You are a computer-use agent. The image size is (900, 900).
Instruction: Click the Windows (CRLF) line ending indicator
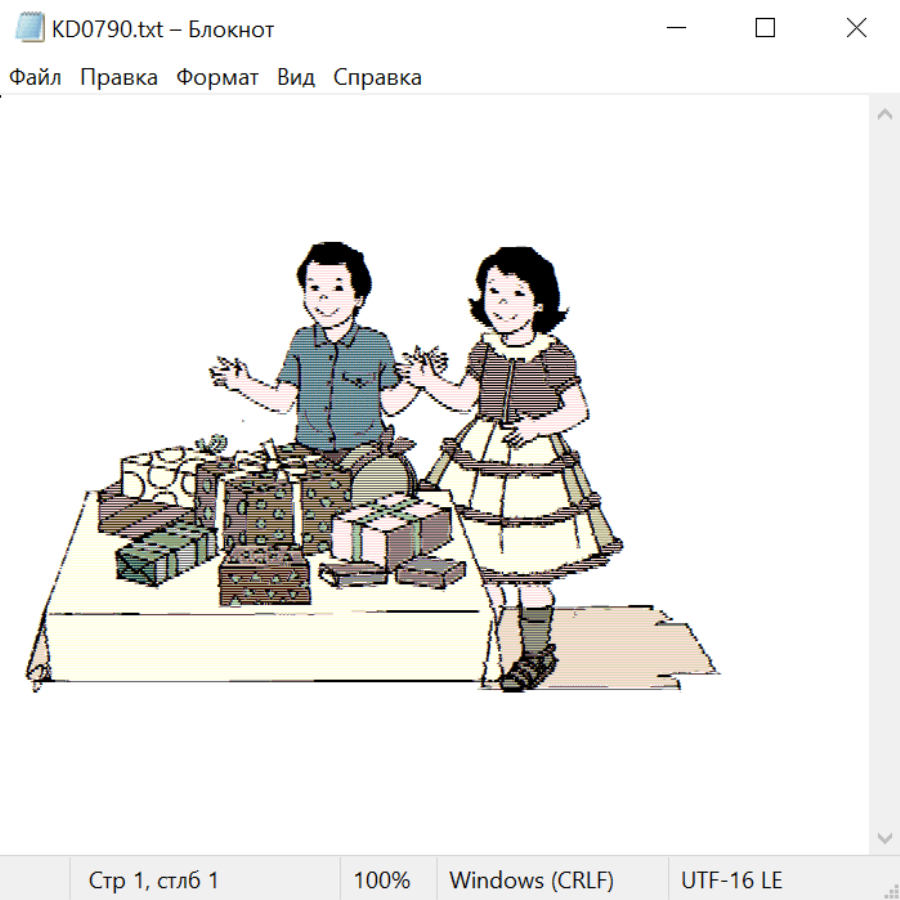pyautogui.click(x=531, y=881)
